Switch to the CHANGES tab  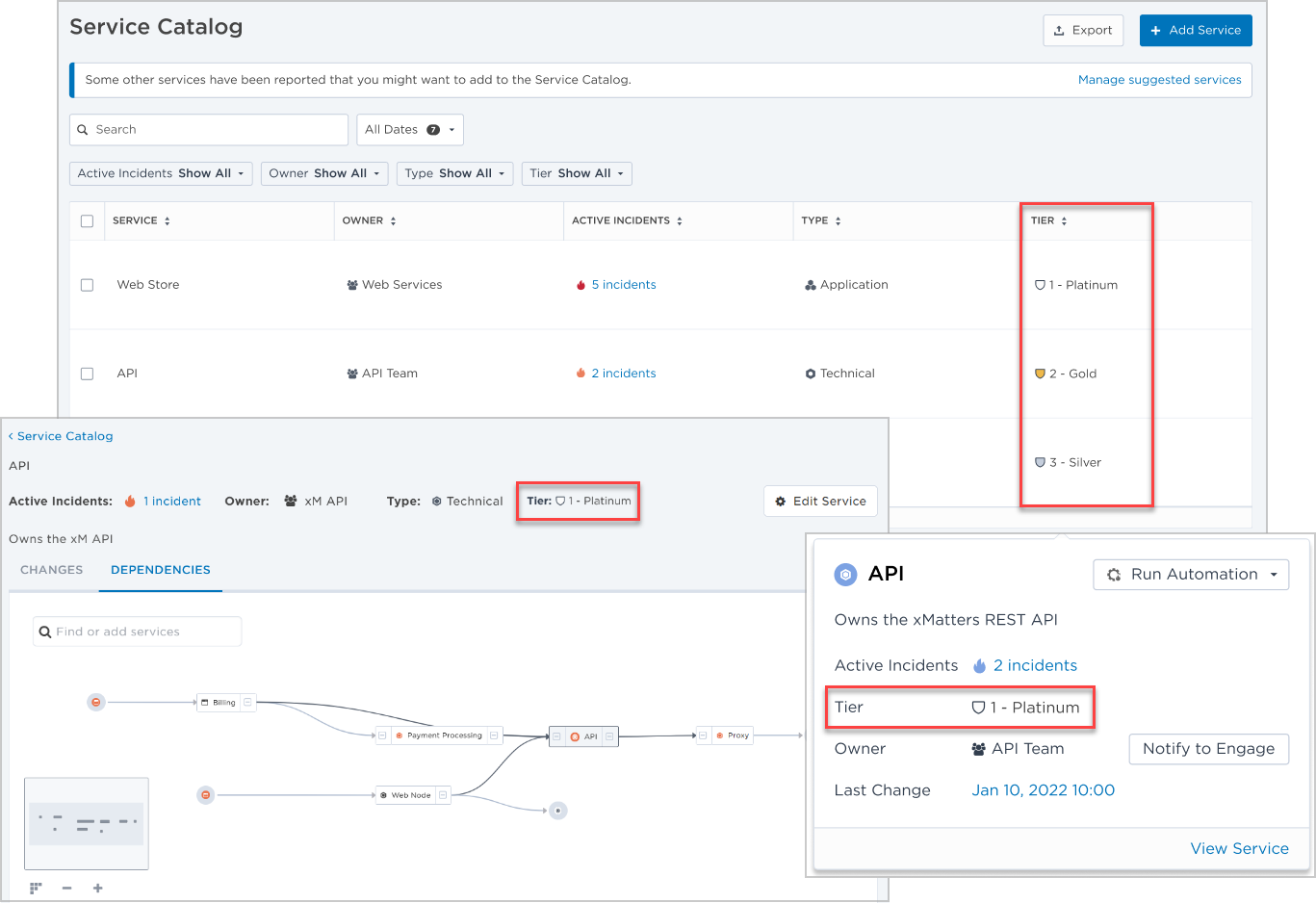click(52, 570)
